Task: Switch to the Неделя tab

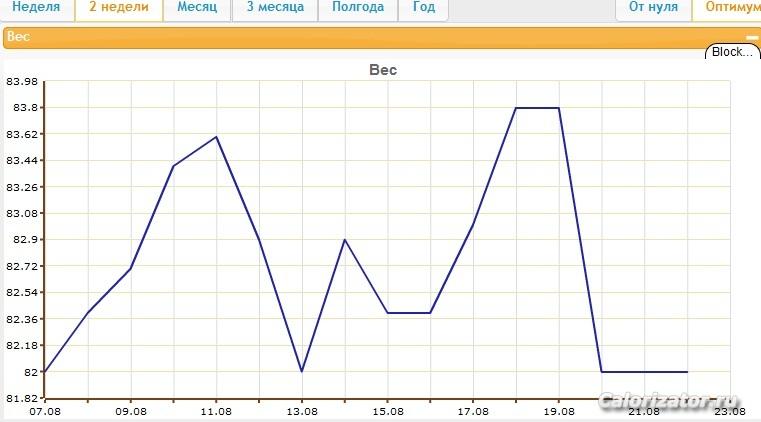Action: 37,8
